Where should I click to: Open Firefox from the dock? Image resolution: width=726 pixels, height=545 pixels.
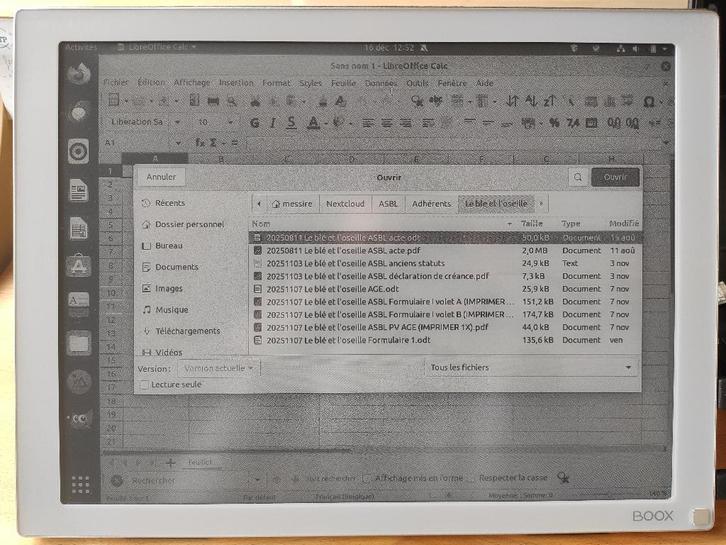pos(78,73)
